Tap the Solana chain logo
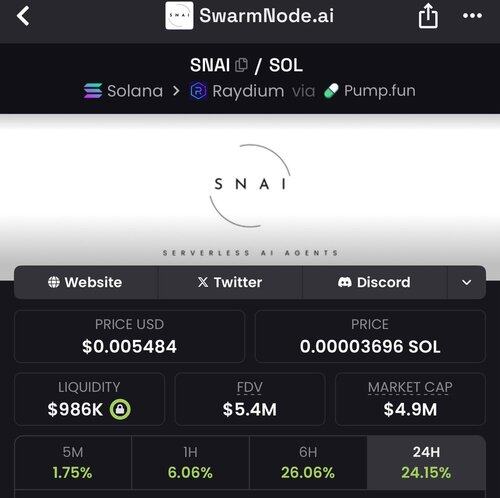 tap(93, 91)
